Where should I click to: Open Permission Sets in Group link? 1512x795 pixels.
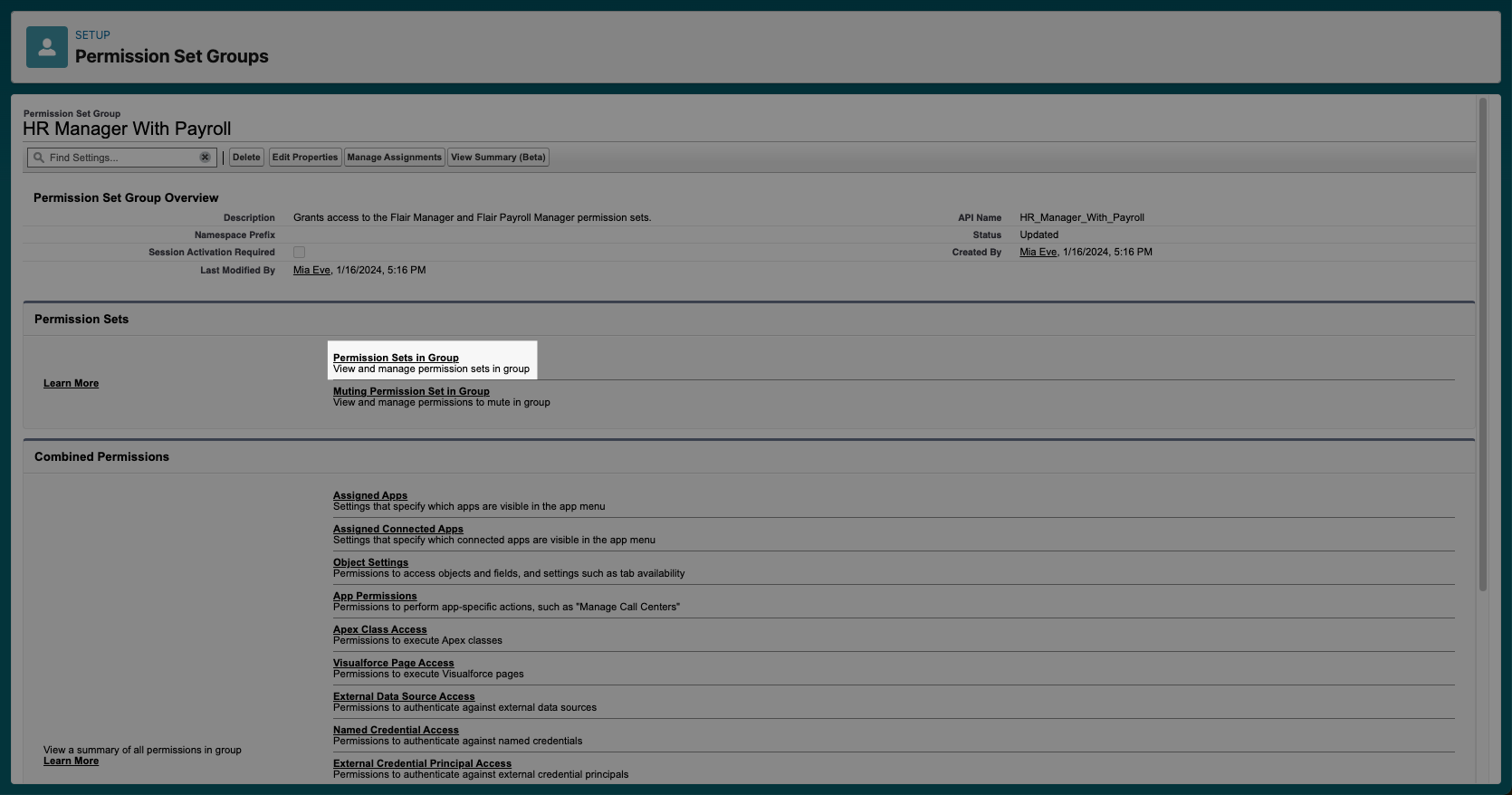396,358
